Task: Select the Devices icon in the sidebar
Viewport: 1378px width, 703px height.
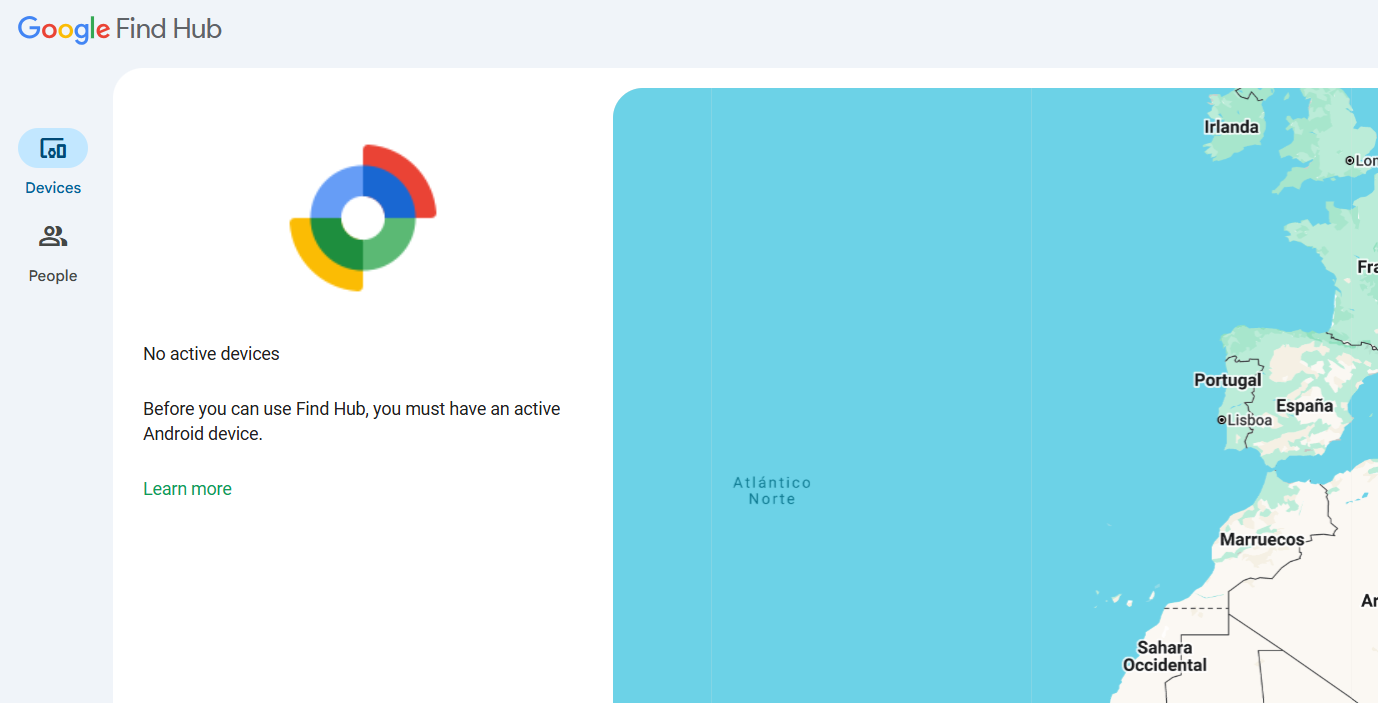Action: coord(53,149)
